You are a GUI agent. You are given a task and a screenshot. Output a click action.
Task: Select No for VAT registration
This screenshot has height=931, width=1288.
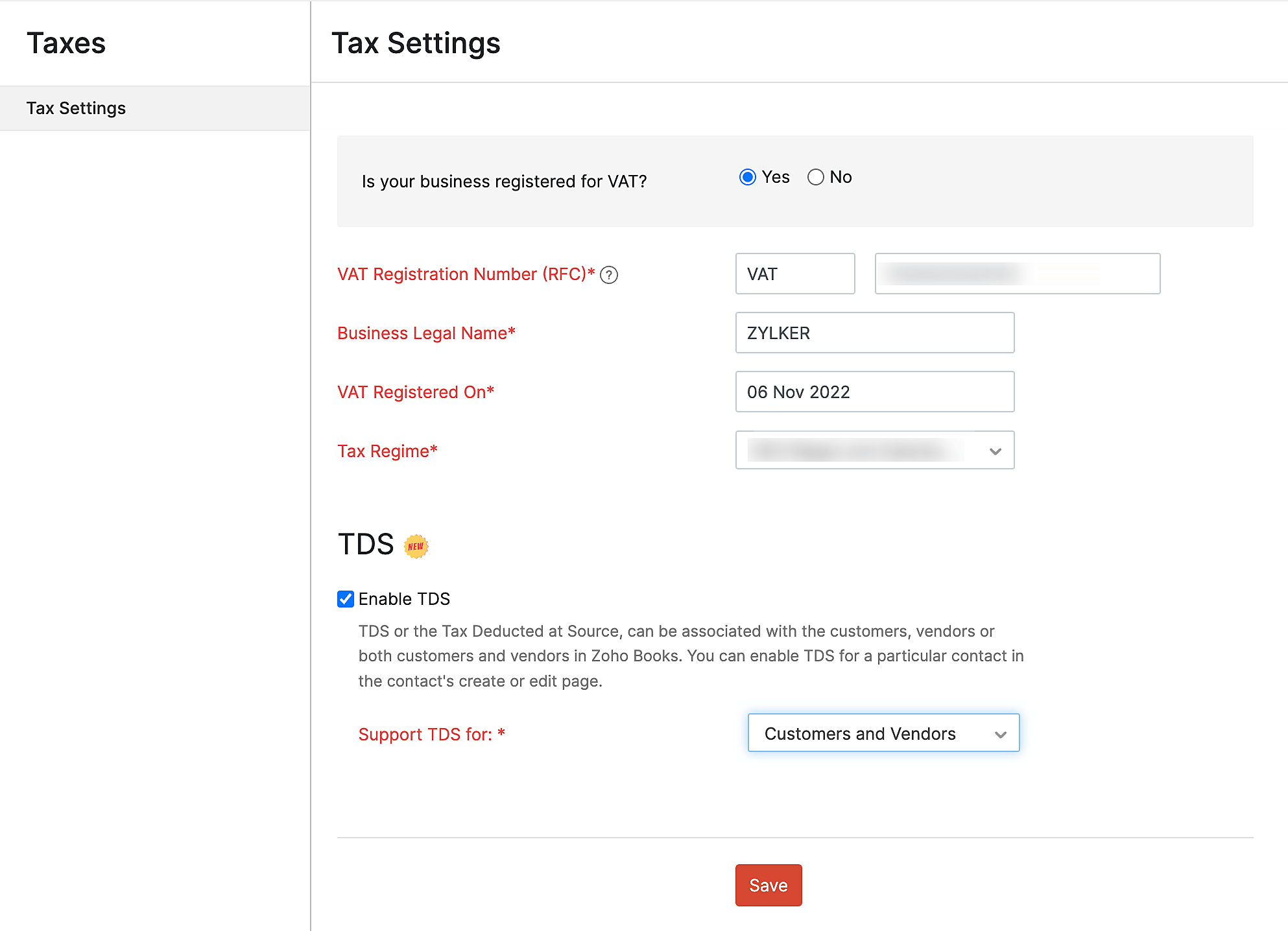(816, 176)
